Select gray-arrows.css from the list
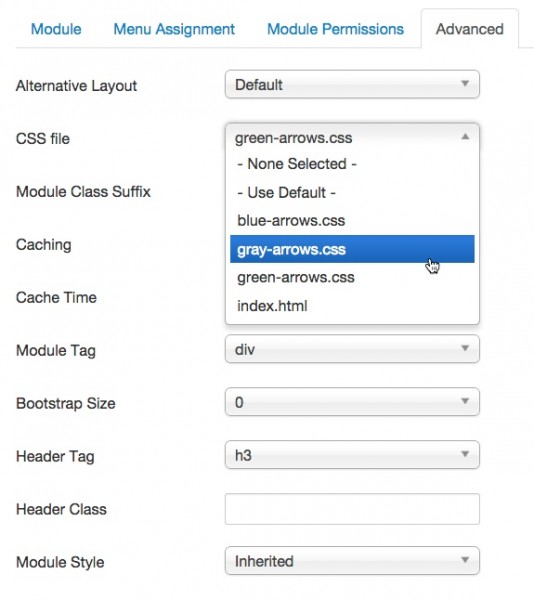 click(x=352, y=249)
